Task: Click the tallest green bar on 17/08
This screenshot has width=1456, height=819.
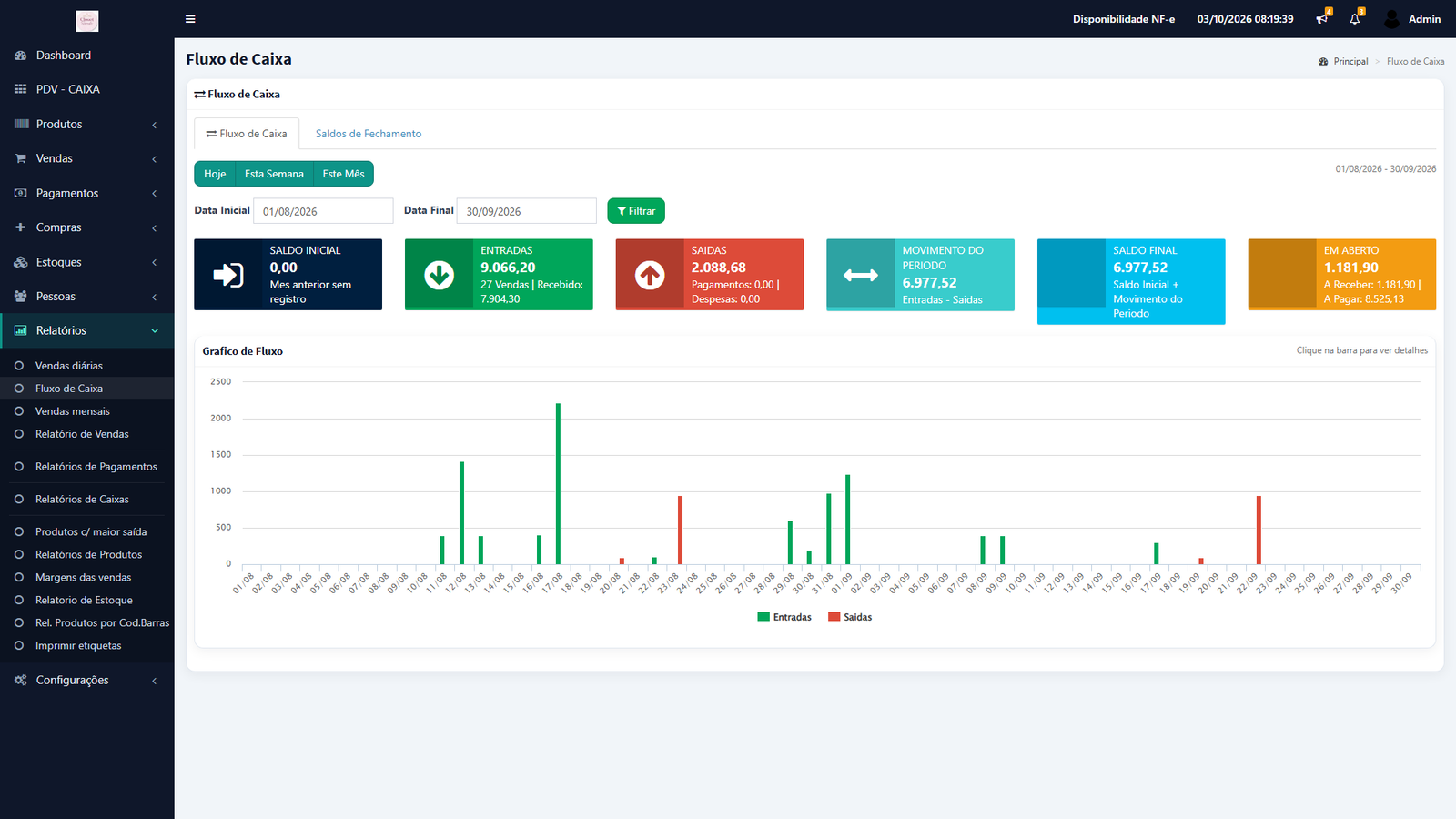Action: pyautogui.click(x=558, y=483)
